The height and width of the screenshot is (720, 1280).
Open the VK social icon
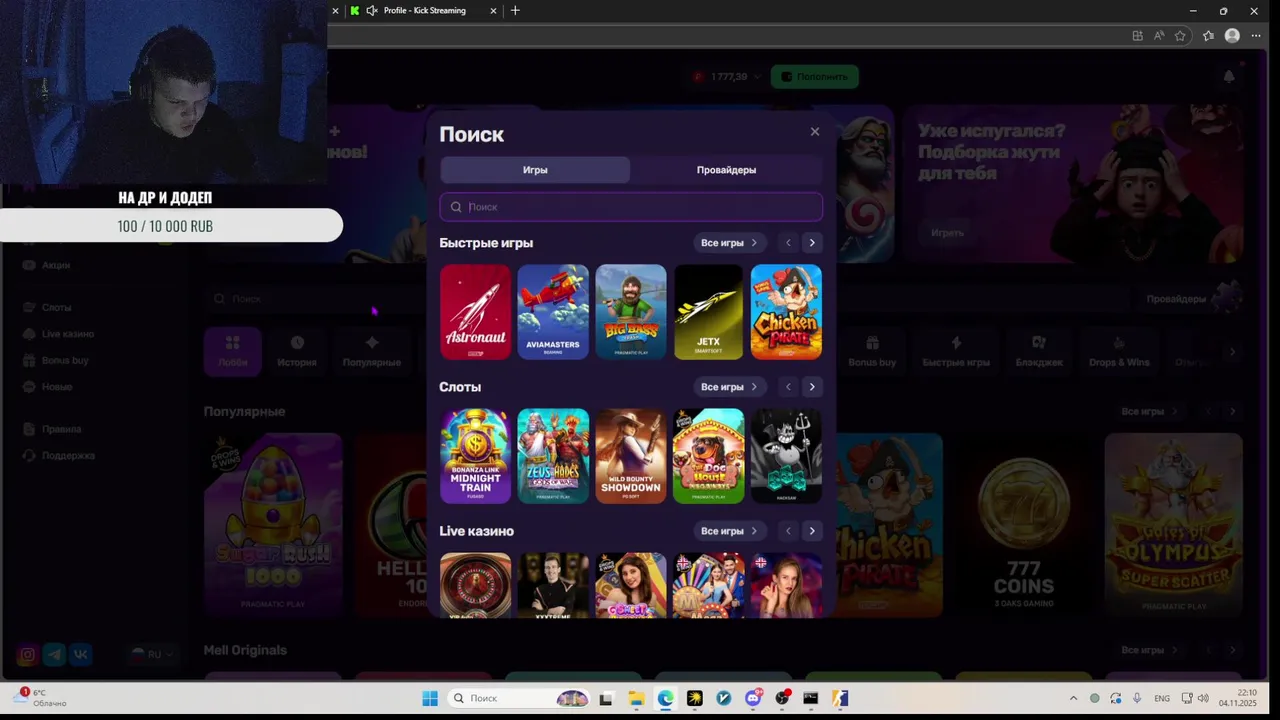click(80, 655)
